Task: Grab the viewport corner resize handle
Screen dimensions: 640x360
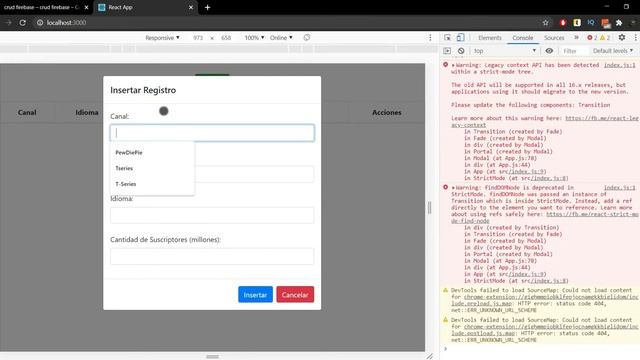Action: click(x=429, y=356)
